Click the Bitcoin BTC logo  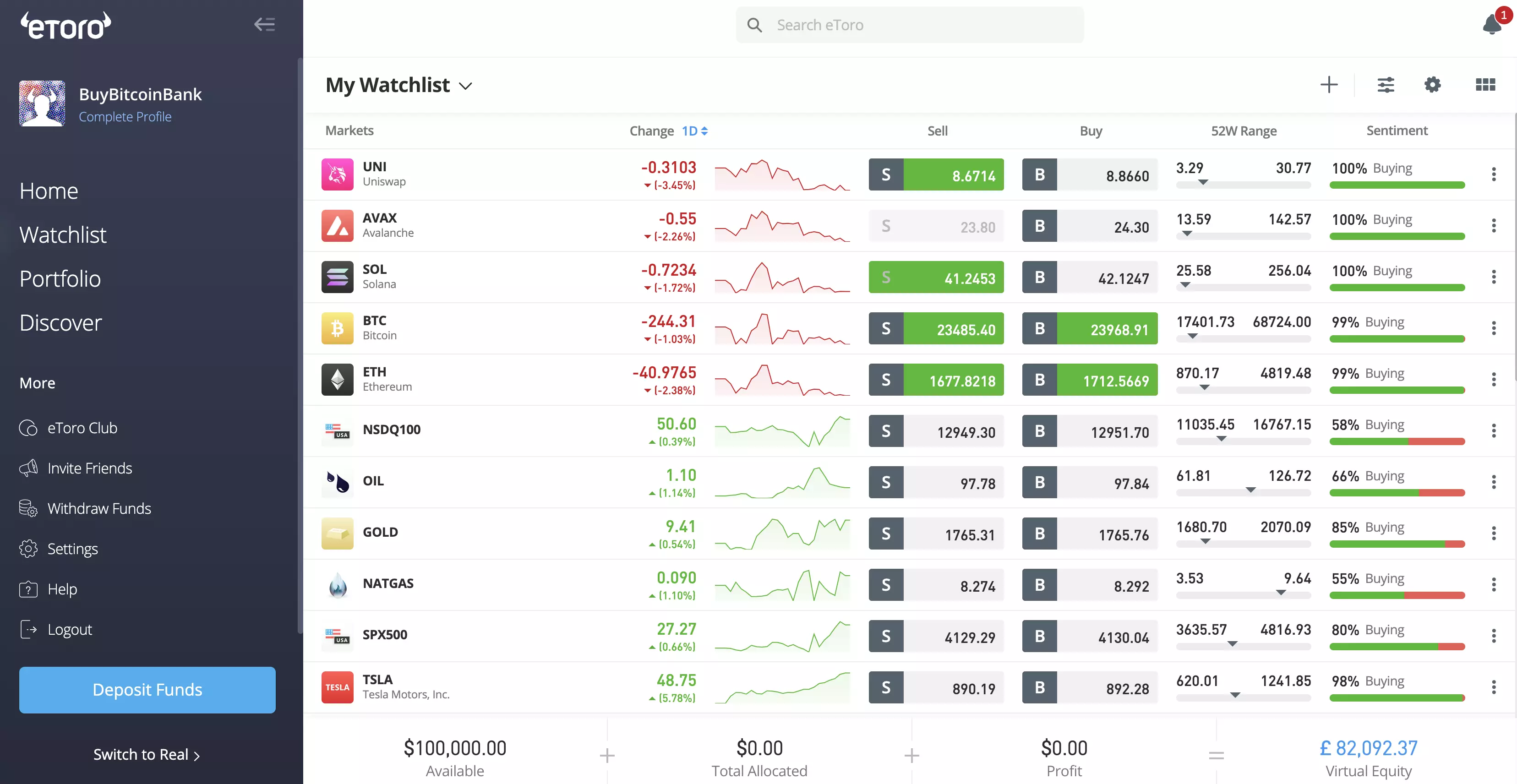pyautogui.click(x=338, y=328)
